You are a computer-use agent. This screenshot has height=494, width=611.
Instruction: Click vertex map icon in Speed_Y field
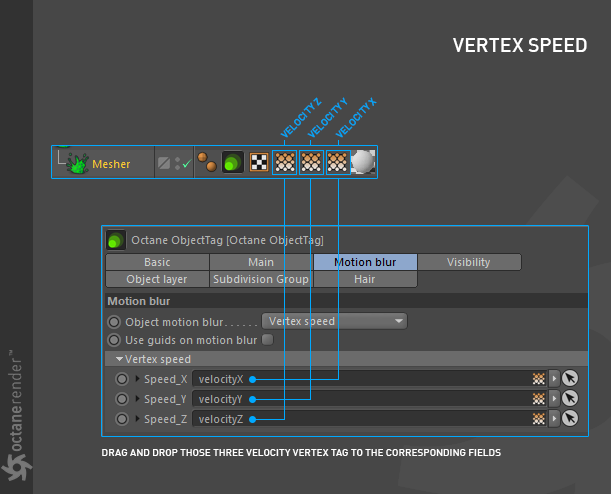point(539,399)
